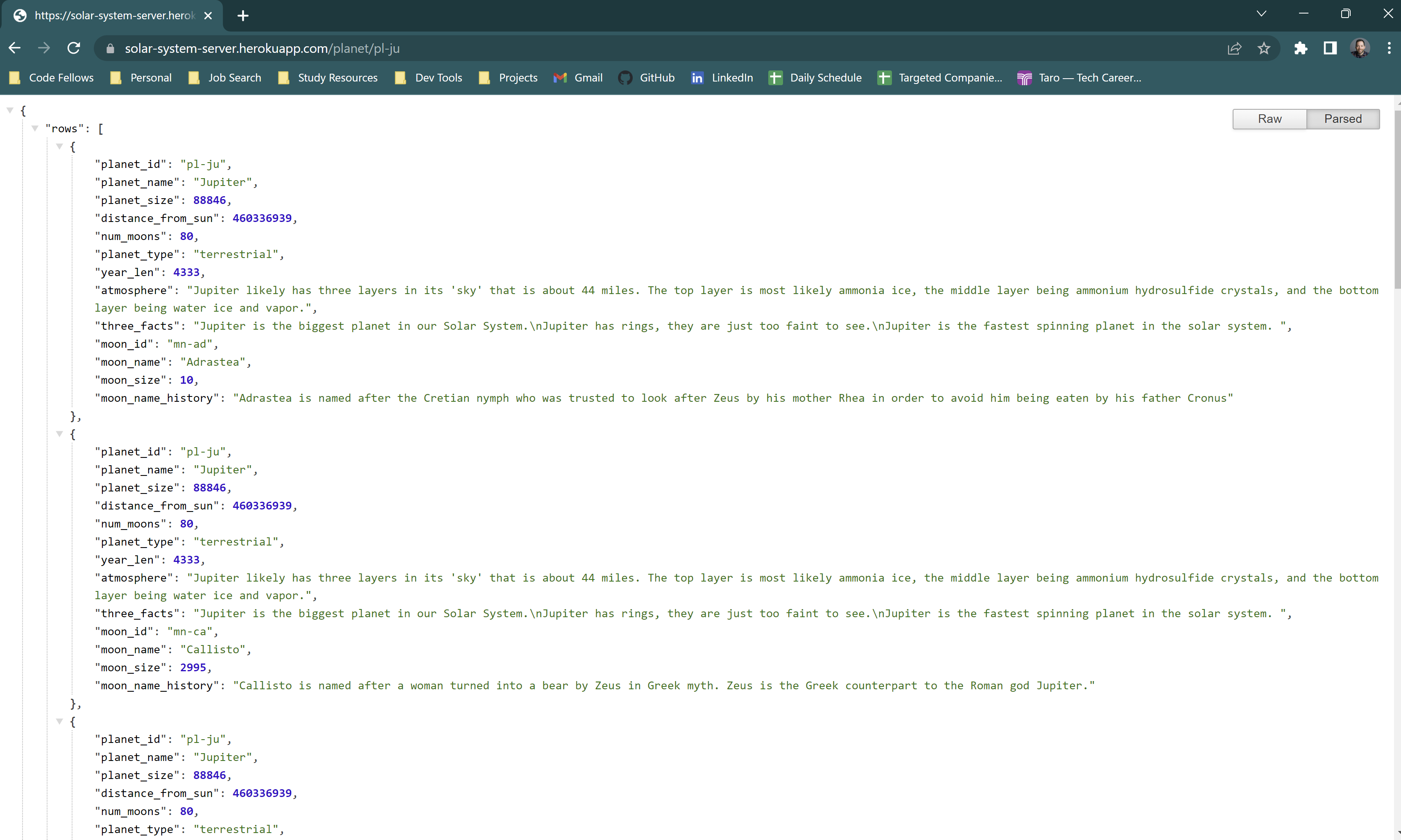Image resolution: width=1401 pixels, height=840 pixels.
Task: Open the share page icon
Action: (1234, 49)
